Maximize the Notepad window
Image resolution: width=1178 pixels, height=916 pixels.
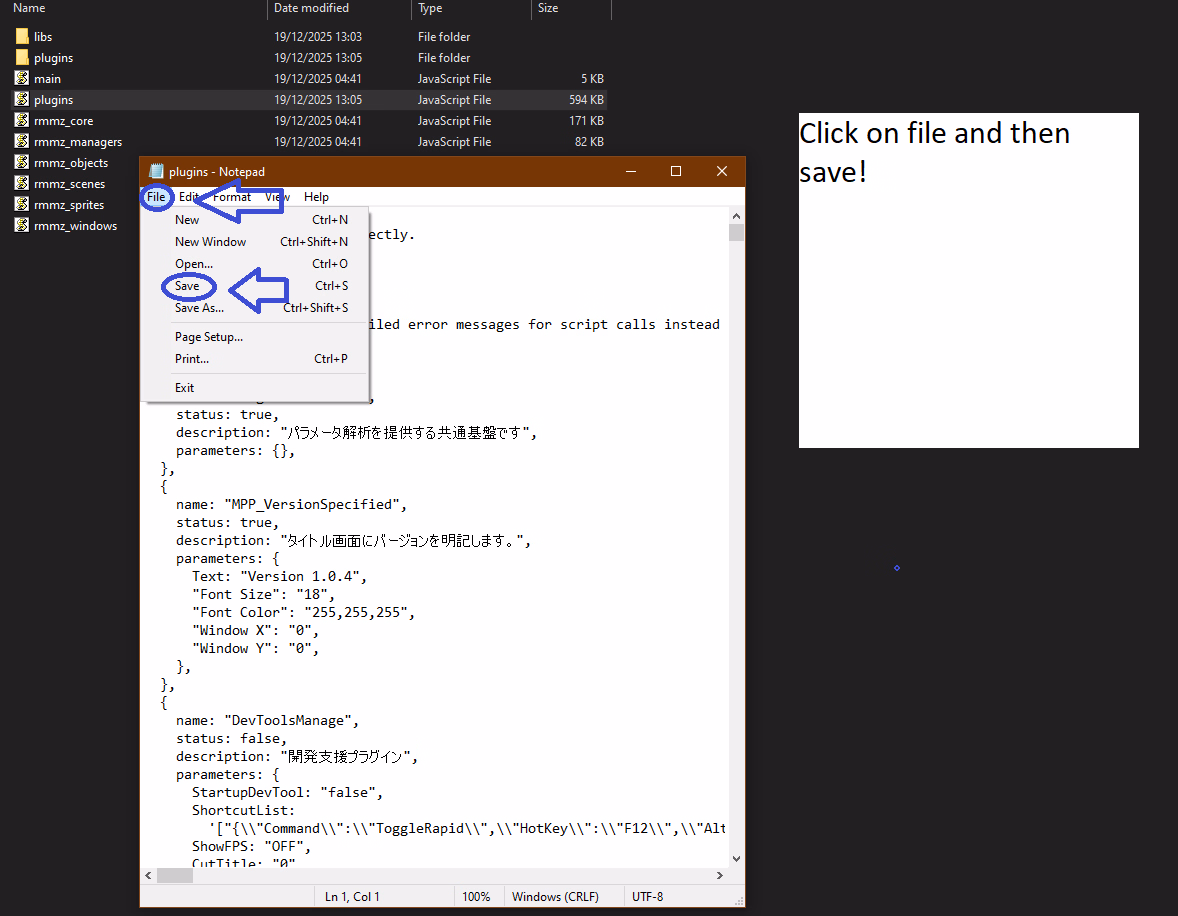pos(676,171)
